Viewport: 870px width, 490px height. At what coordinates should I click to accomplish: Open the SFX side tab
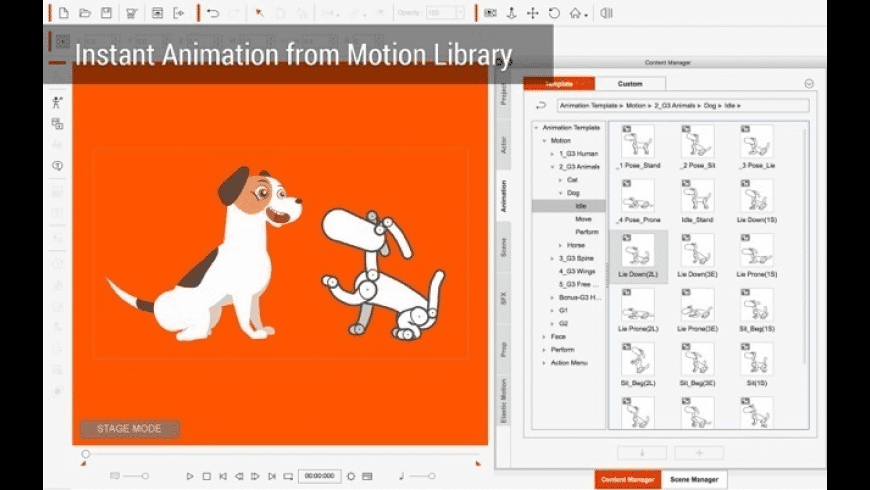click(x=504, y=299)
